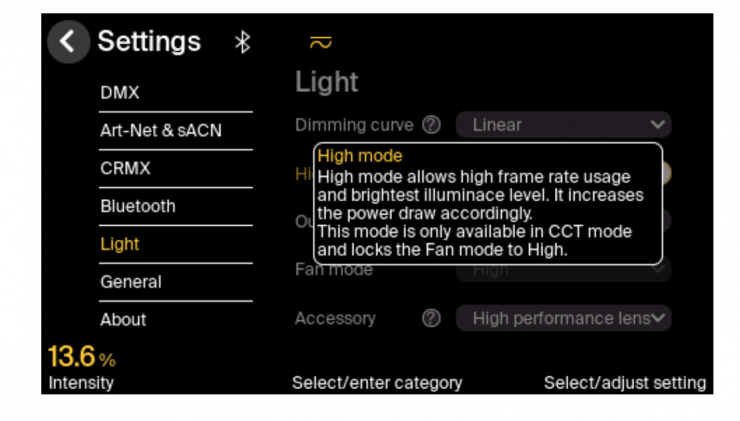Open the DMX settings category
740x421 pixels.
click(120, 93)
